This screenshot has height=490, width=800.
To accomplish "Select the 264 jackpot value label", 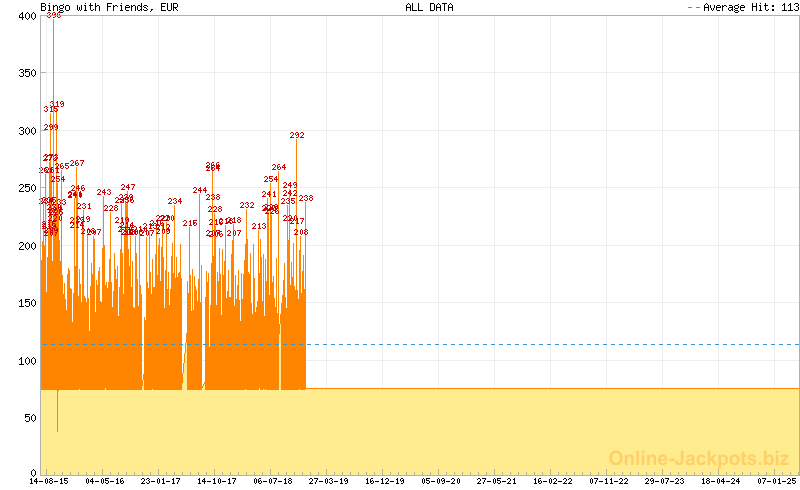I will click(279, 167).
